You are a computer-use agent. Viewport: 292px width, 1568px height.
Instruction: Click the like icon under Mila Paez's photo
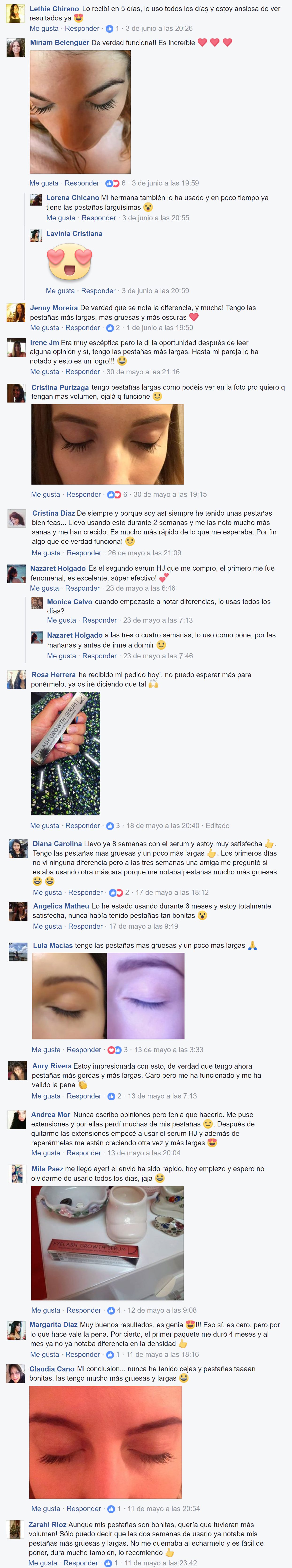pos(111,1310)
